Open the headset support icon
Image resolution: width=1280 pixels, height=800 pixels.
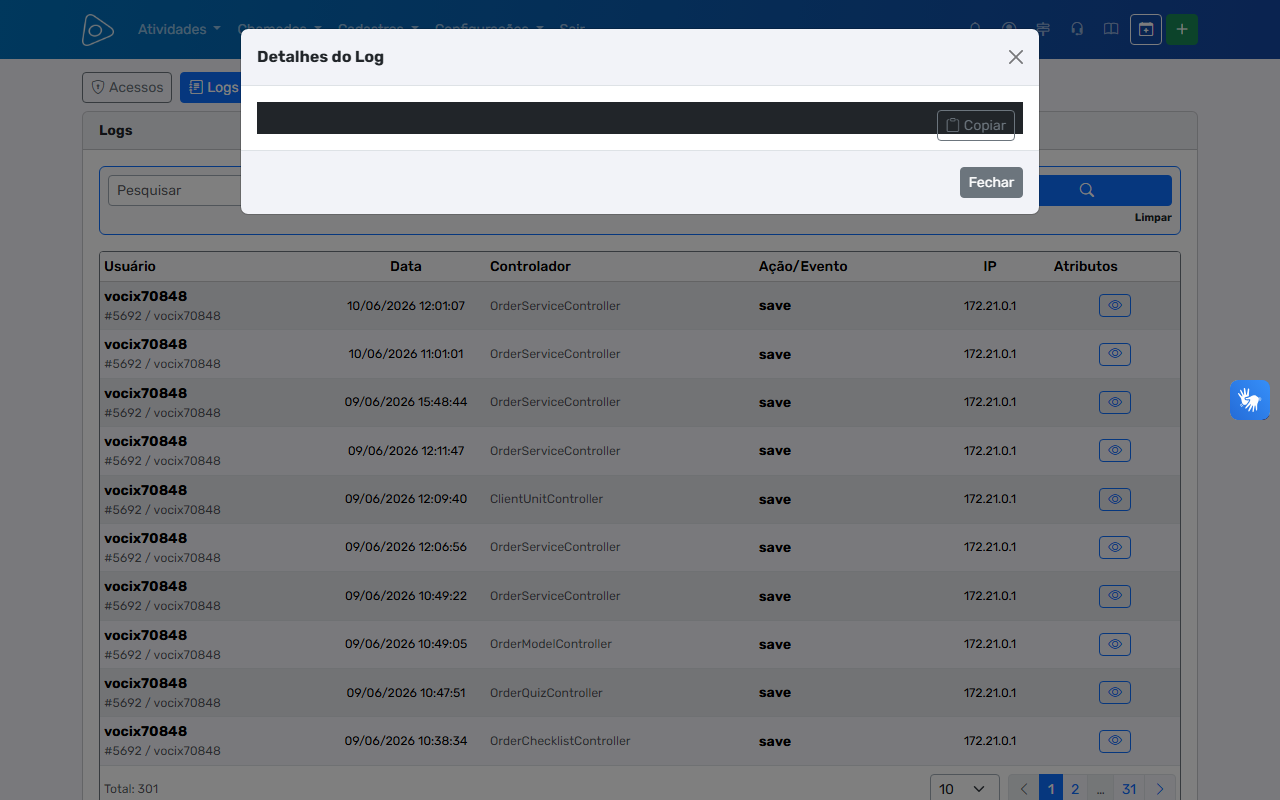[x=1077, y=29]
